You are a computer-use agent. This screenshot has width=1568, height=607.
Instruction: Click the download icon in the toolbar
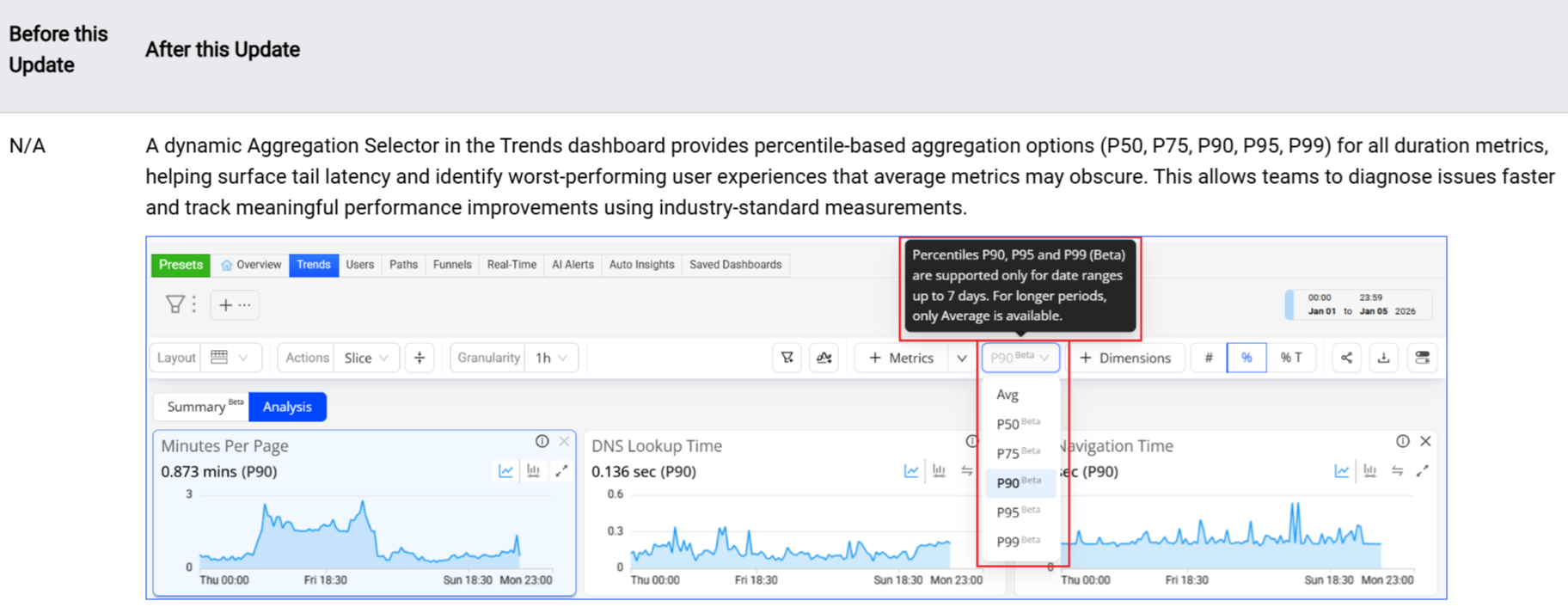[1383, 358]
